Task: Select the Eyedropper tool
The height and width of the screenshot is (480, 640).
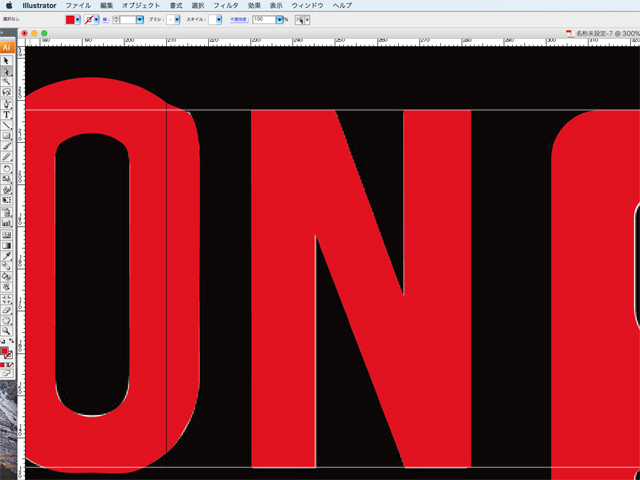Action: tap(7, 255)
